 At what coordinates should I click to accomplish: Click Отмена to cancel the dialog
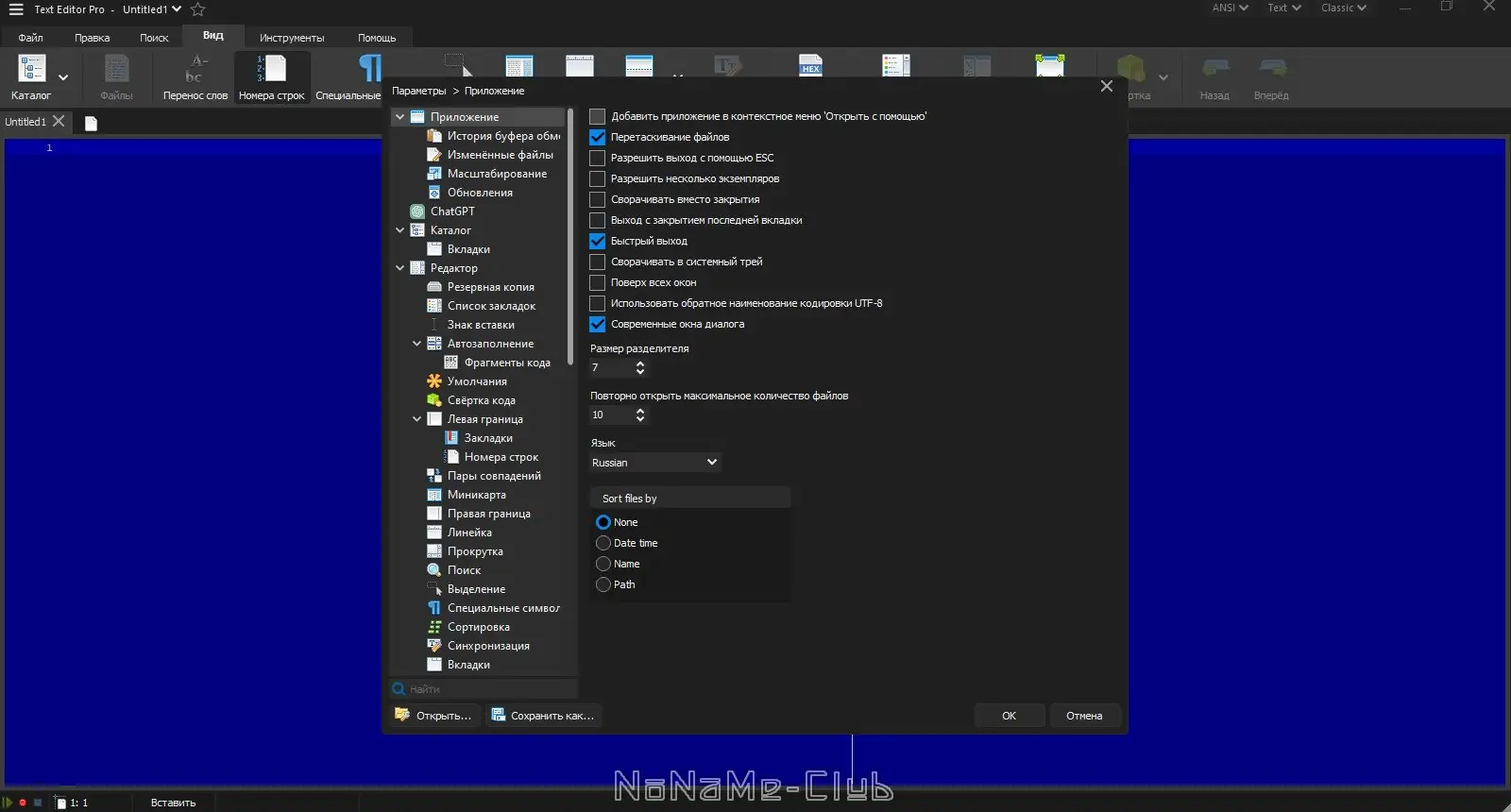(1084, 716)
